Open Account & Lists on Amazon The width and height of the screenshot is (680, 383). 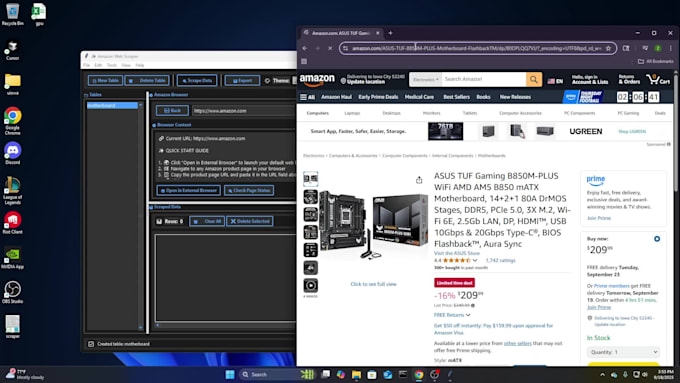(x=589, y=79)
